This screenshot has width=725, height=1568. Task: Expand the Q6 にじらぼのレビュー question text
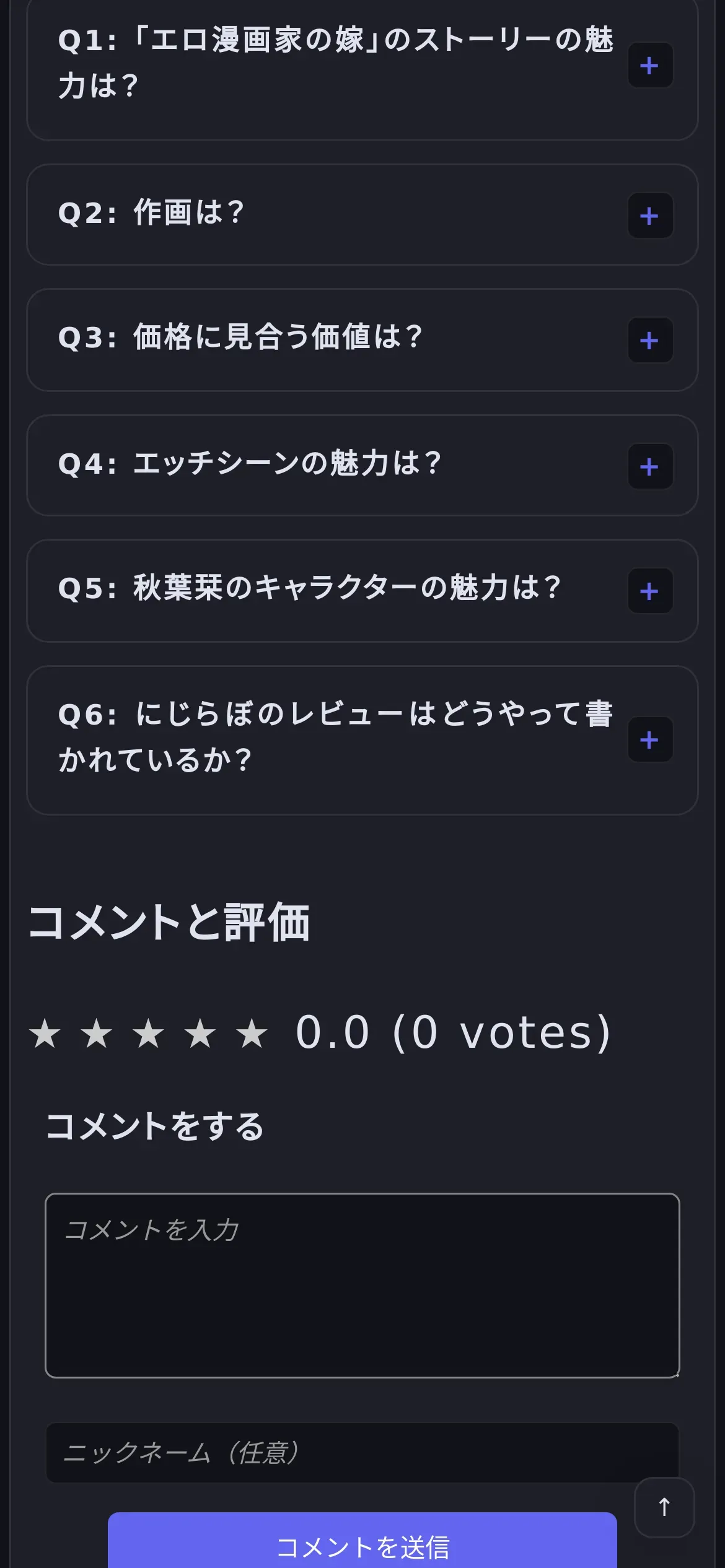click(x=335, y=737)
